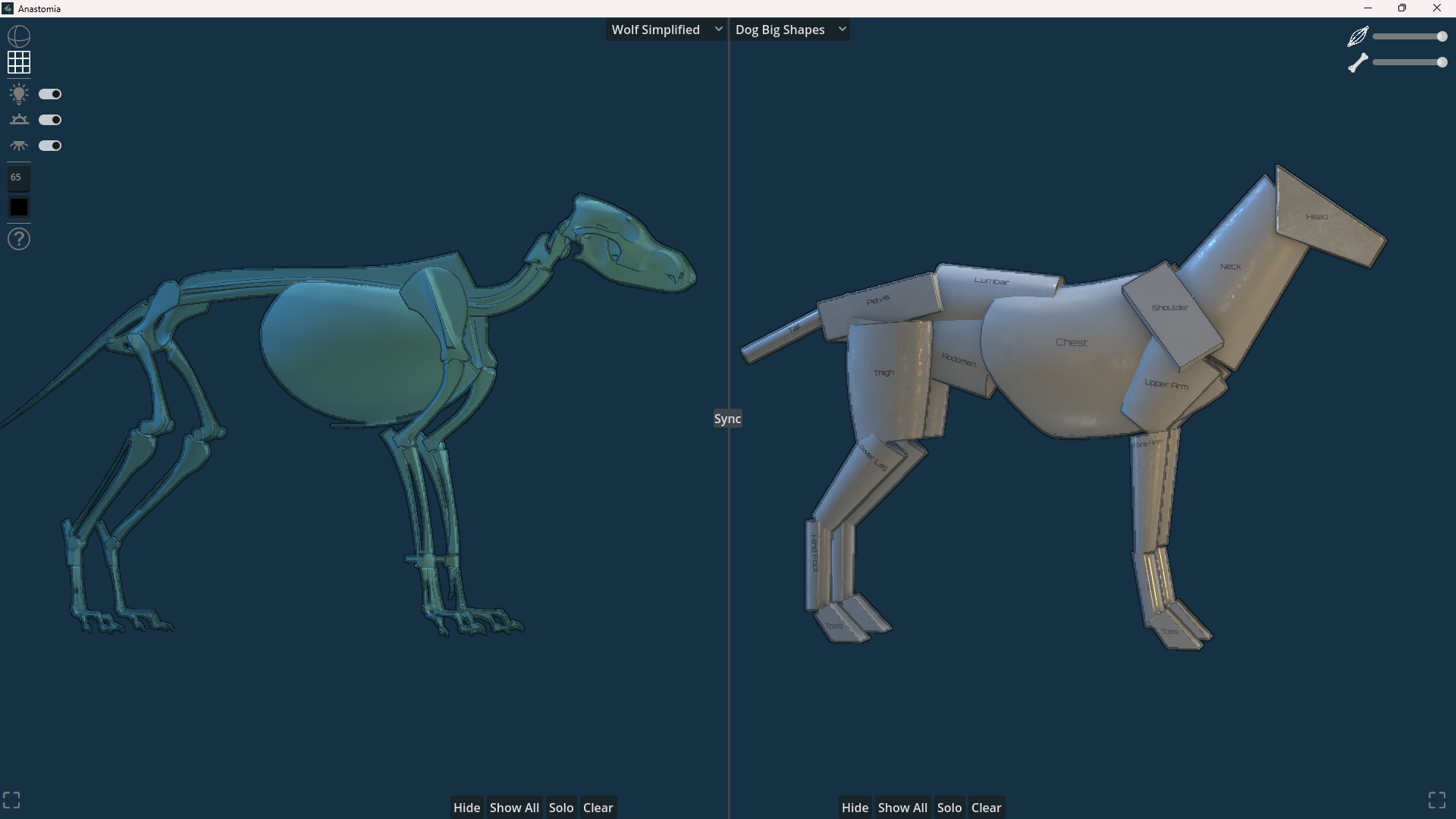Click Show All in the left panel
1456x819 pixels.
coord(514,808)
